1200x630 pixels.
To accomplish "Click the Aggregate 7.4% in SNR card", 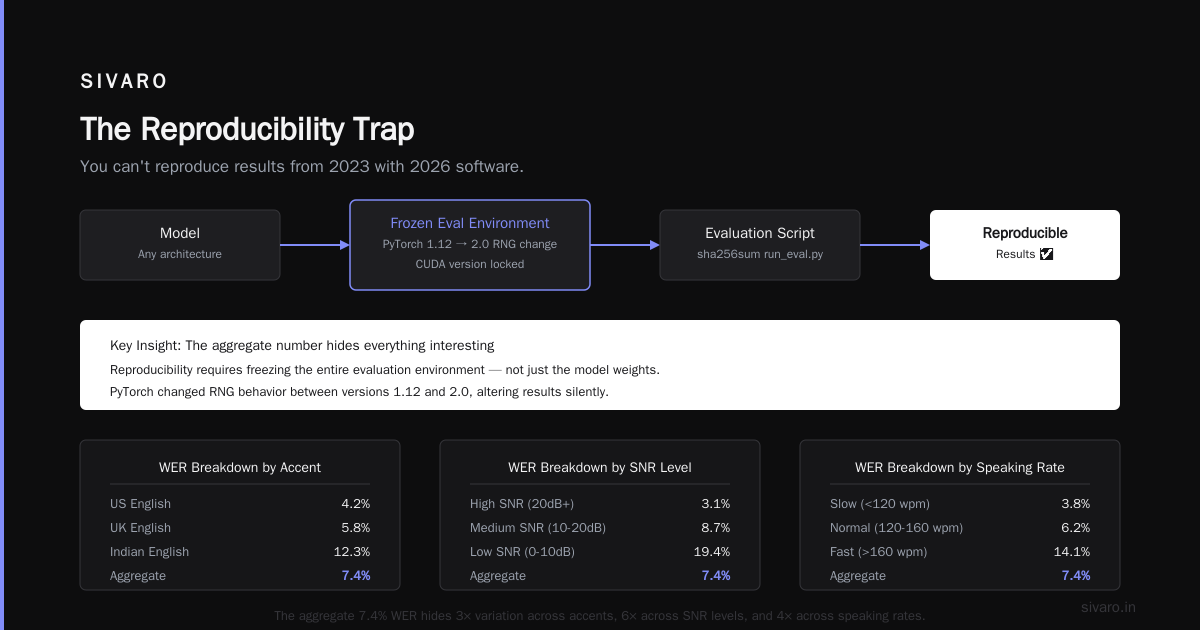I will (716, 576).
